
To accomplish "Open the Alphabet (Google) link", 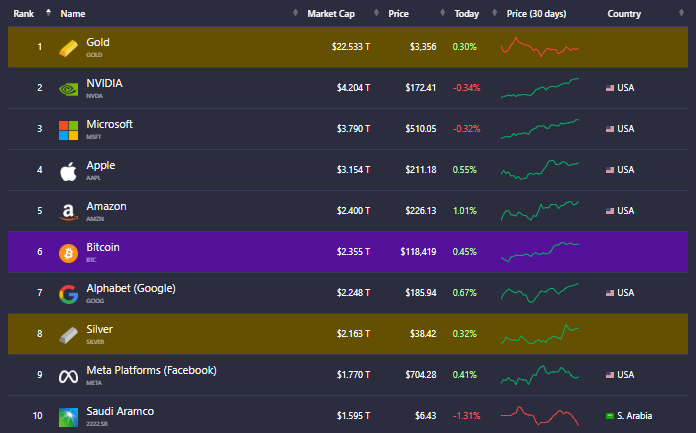I will [131, 288].
